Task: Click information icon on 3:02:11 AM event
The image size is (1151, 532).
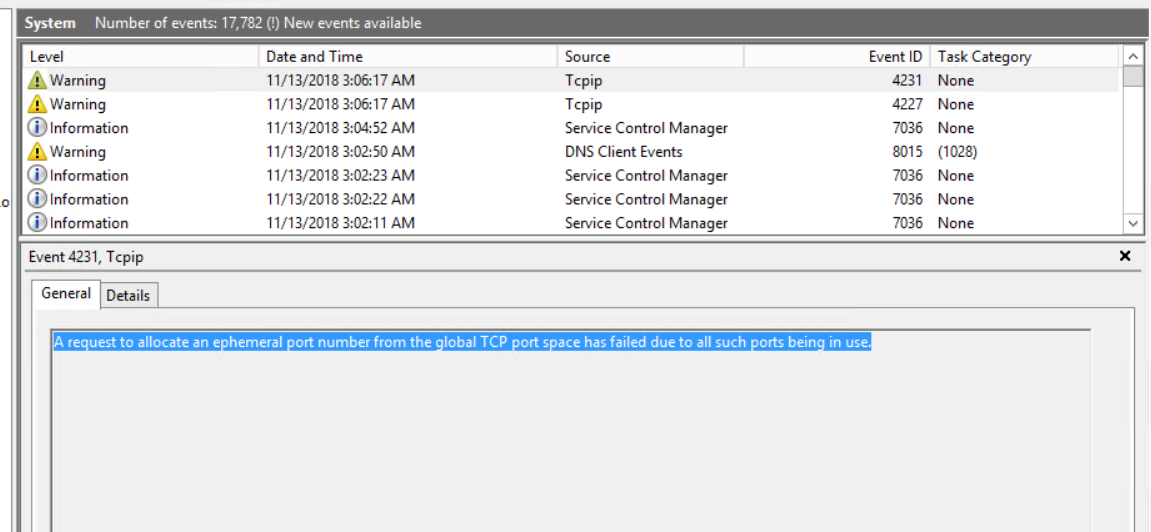Action: point(38,223)
